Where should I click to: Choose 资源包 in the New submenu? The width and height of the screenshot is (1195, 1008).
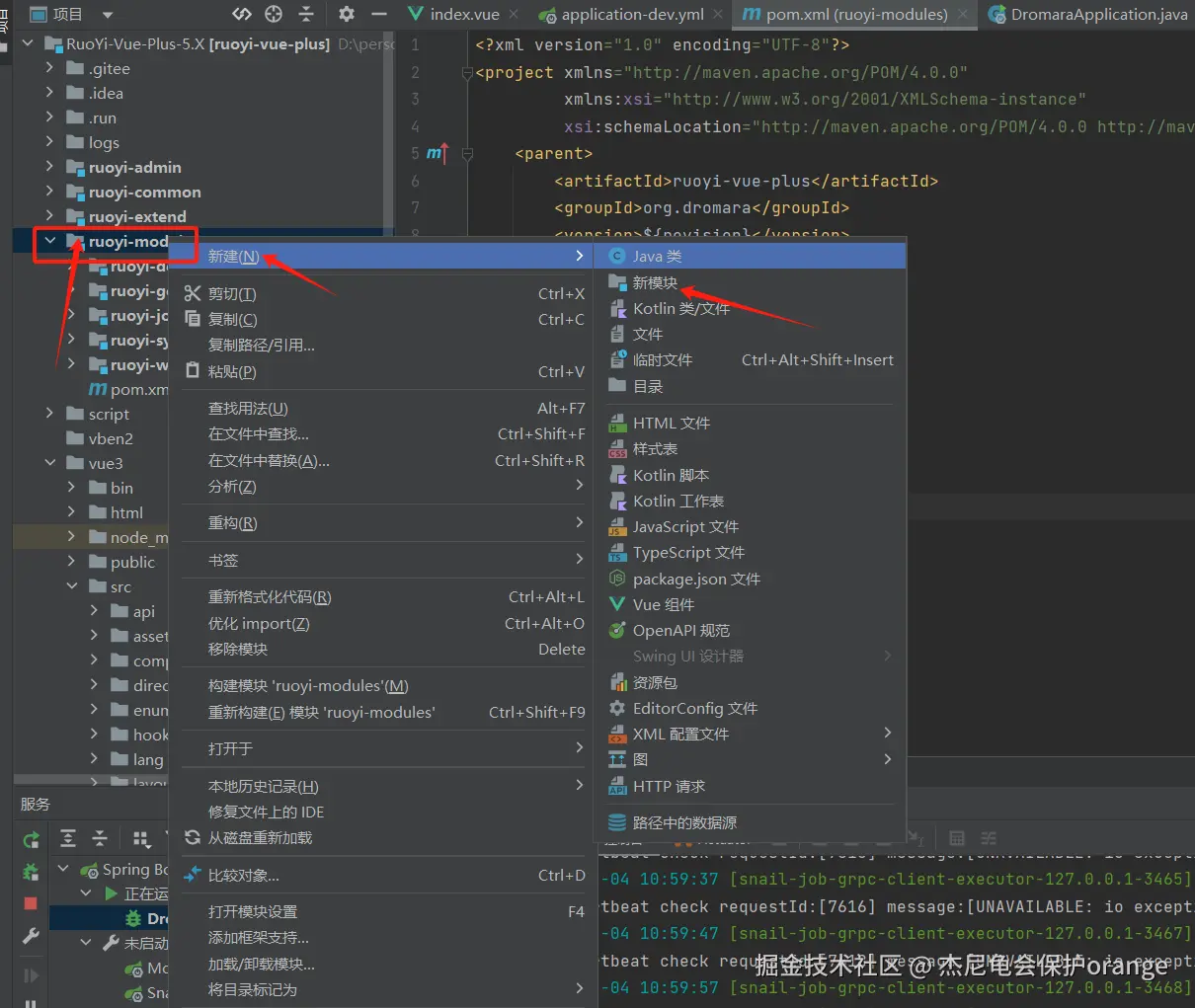tap(750, 682)
